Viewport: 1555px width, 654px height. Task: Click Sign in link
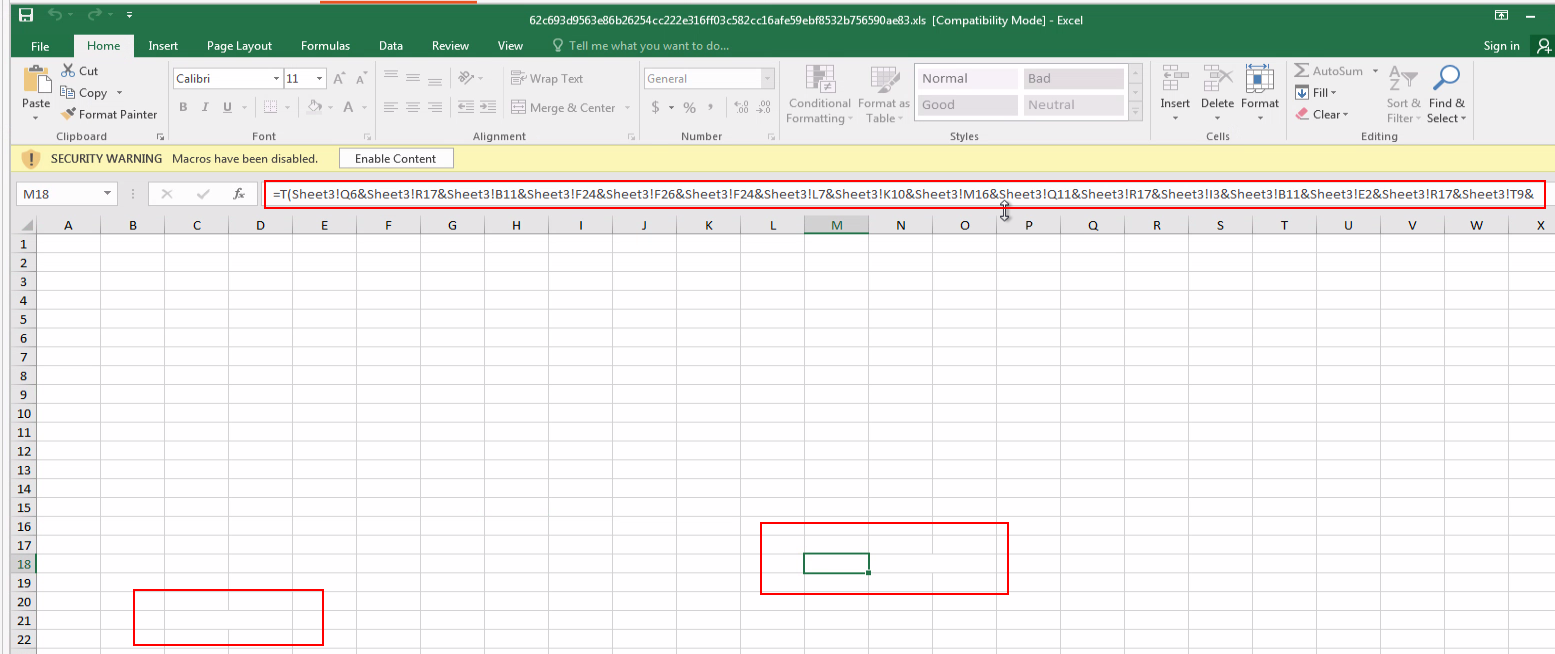[x=1501, y=46]
